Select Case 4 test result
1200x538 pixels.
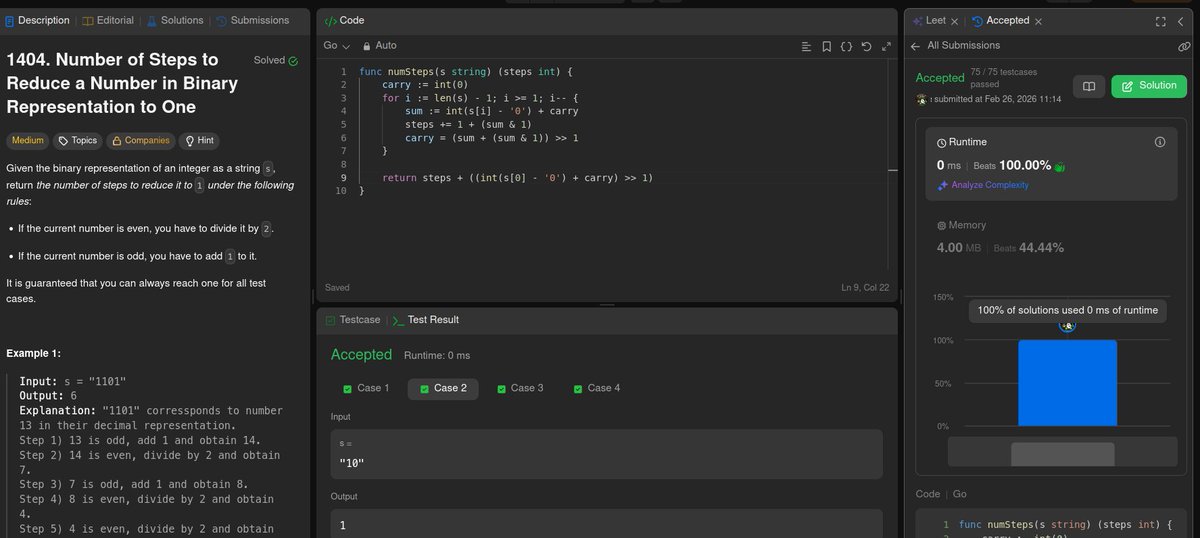(x=596, y=388)
